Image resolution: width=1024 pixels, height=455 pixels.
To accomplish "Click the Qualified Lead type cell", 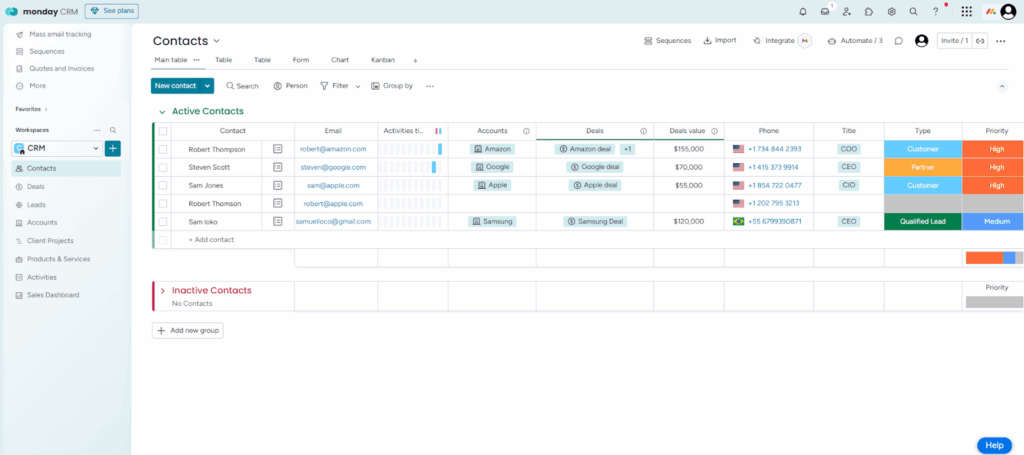I will [922, 221].
